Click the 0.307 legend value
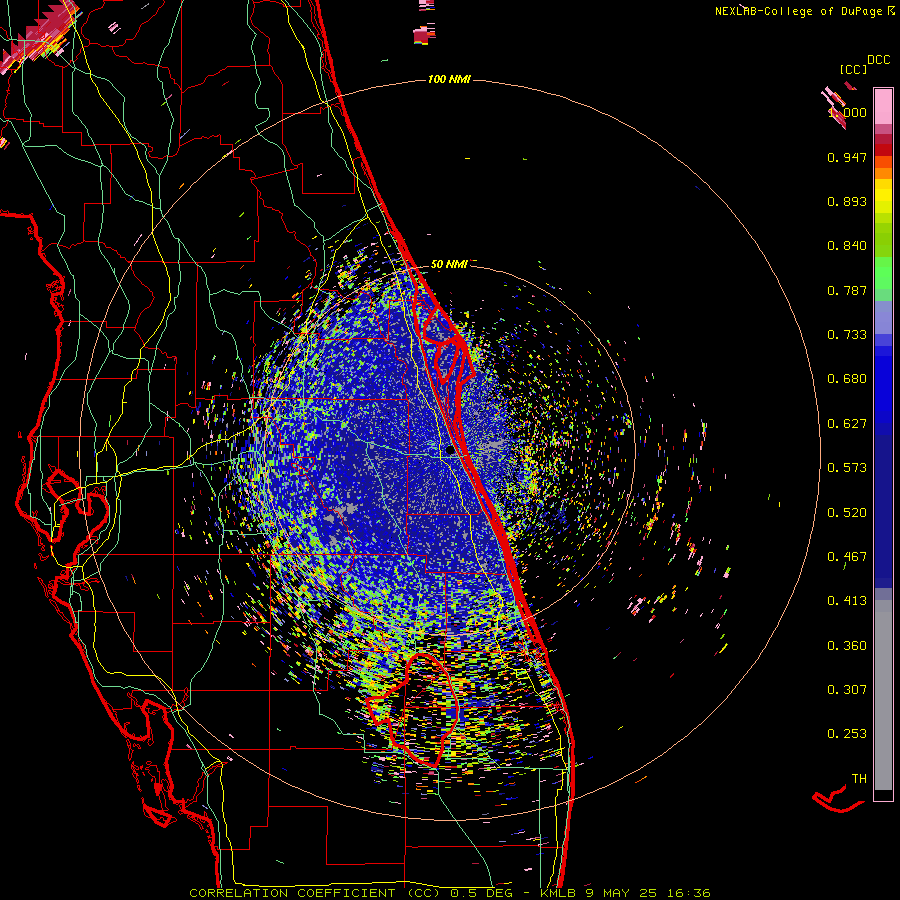Image resolution: width=900 pixels, height=900 pixels. (x=847, y=690)
